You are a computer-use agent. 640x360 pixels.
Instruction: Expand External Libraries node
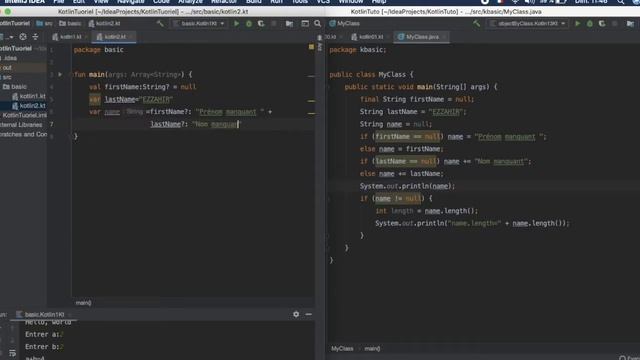click(x=21, y=124)
